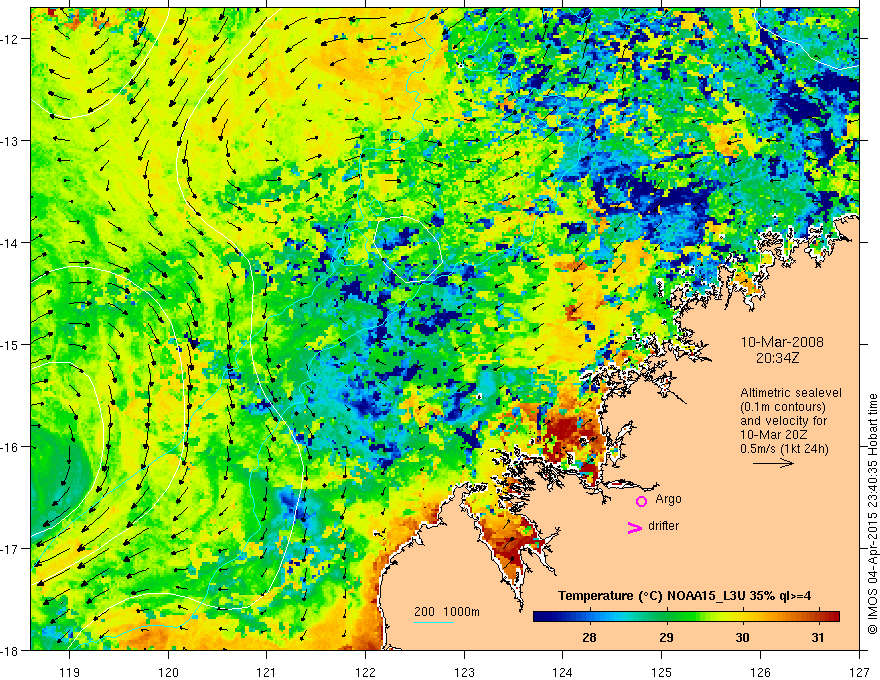880x680 pixels.
Task: Click color bar label 29
Action: (x=666, y=638)
